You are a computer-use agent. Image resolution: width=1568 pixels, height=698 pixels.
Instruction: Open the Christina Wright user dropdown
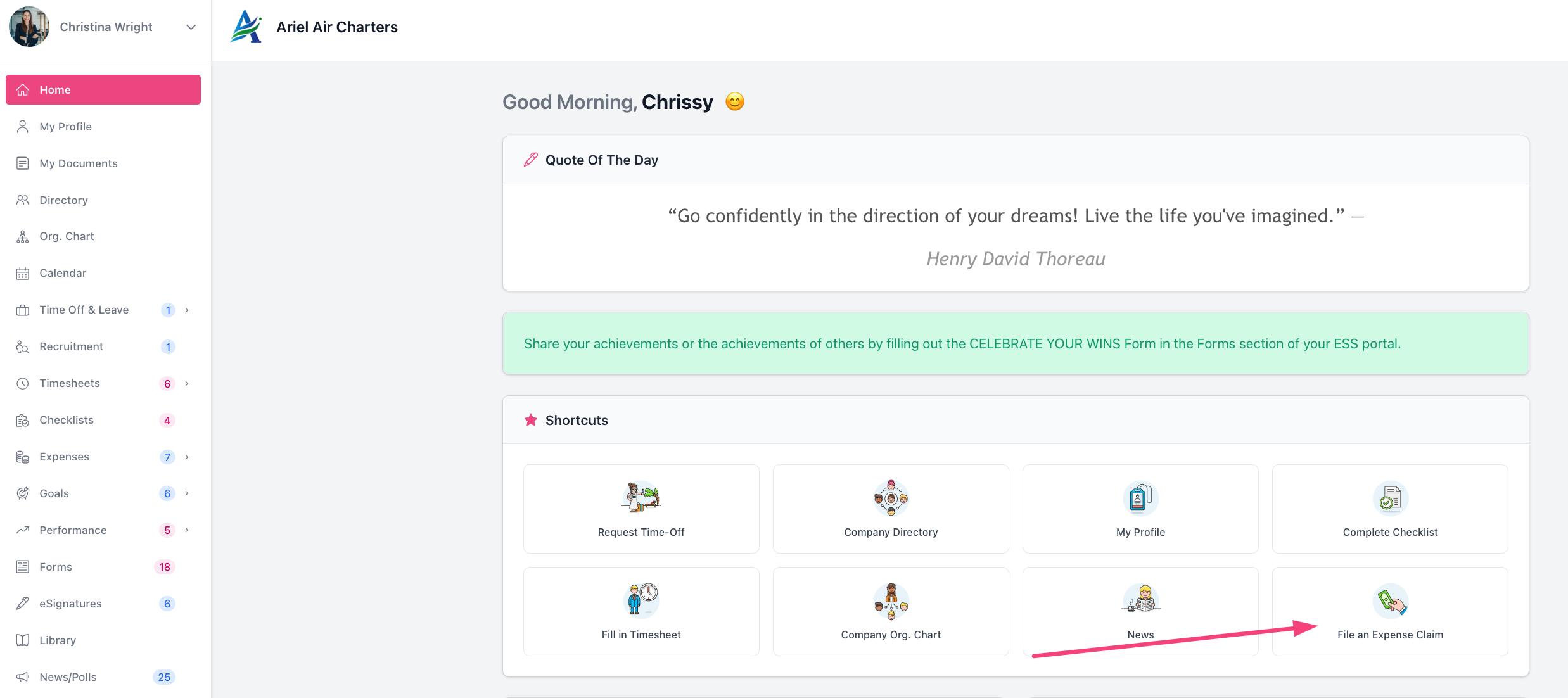point(191,27)
